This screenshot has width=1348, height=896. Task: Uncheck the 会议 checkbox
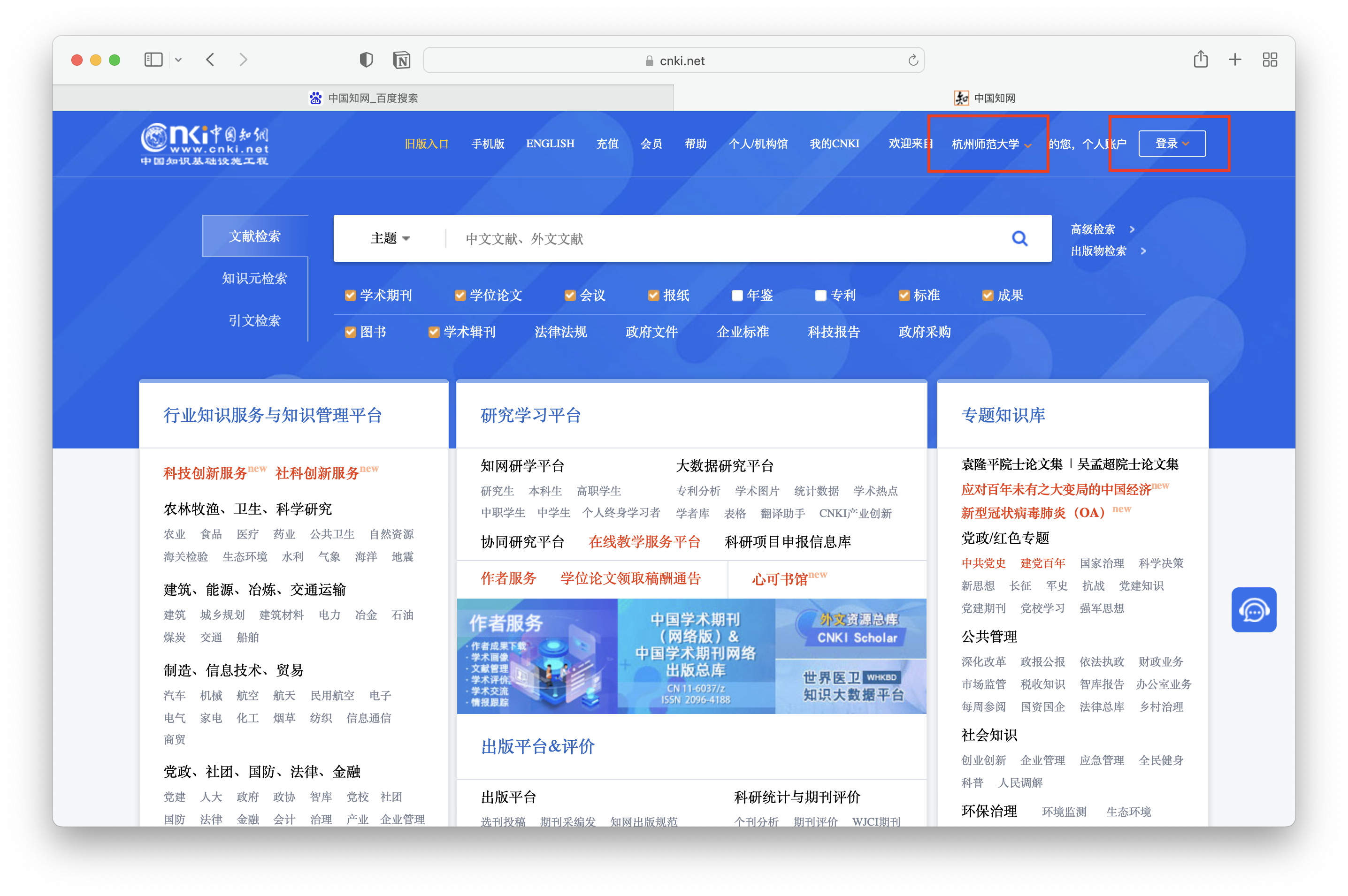(x=569, y=296)
